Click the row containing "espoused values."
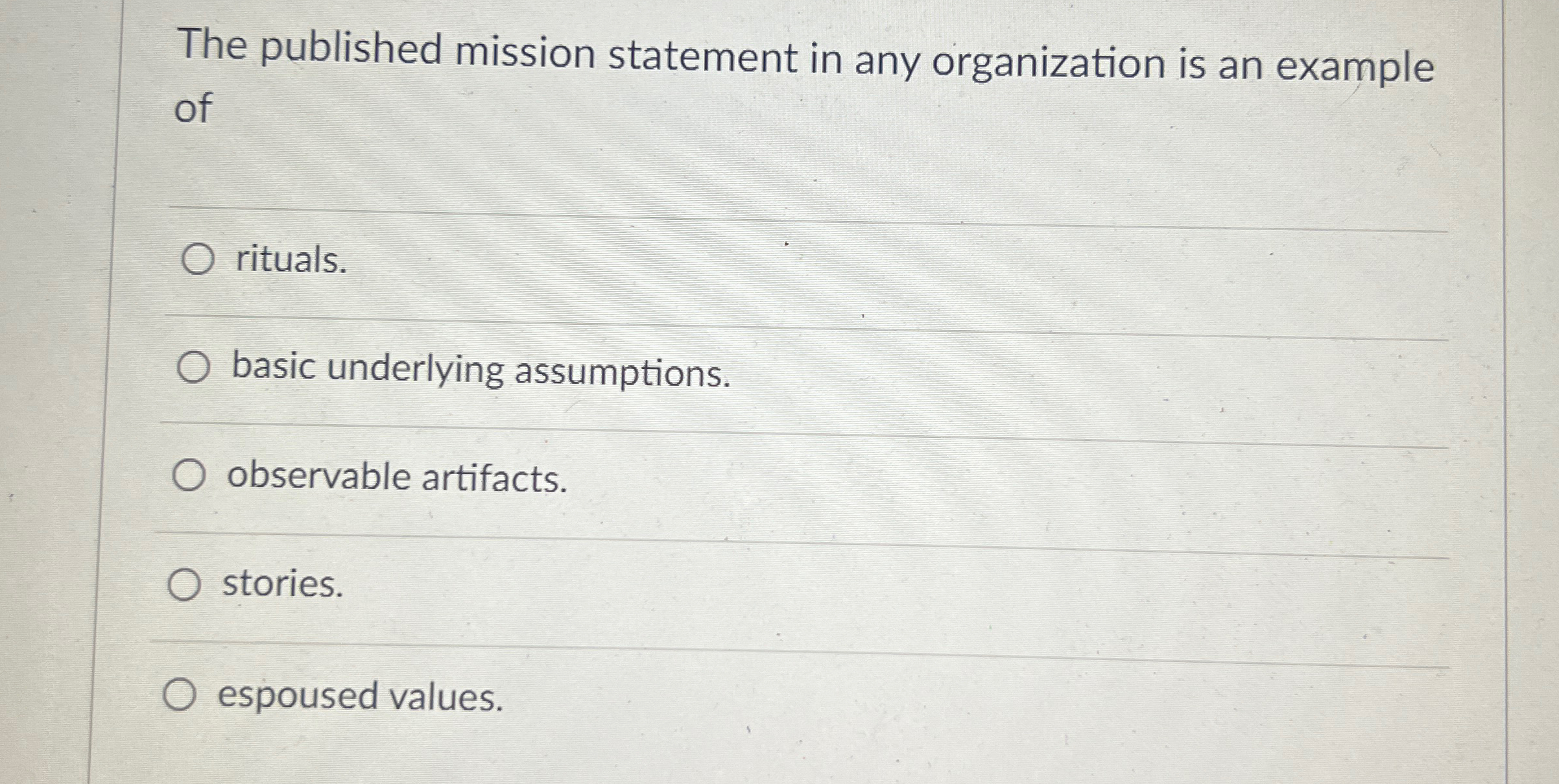This screenshot has width=1559, height=784. pyautogui.click(x=778, y=699)
